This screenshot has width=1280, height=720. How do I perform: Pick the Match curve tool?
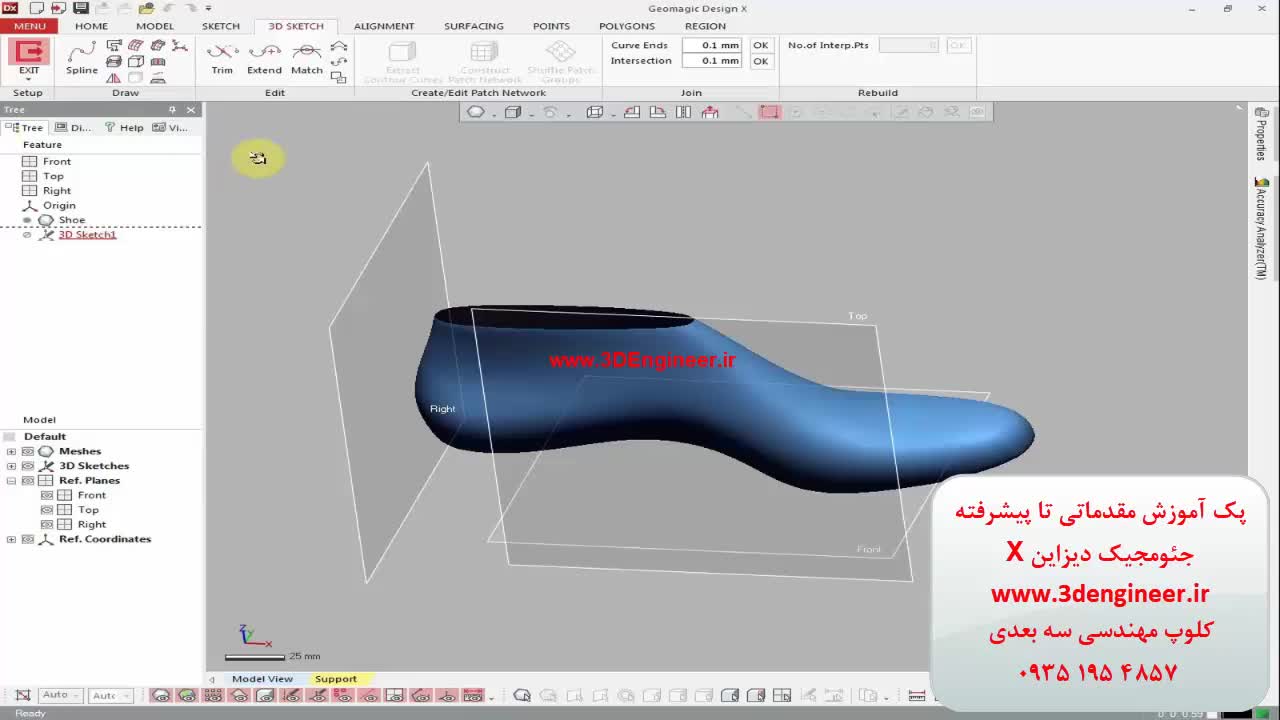click(x=307, y=57)
